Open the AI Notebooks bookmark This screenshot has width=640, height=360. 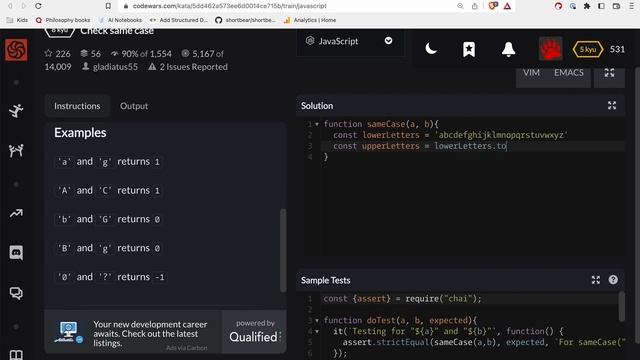[120, 20]
